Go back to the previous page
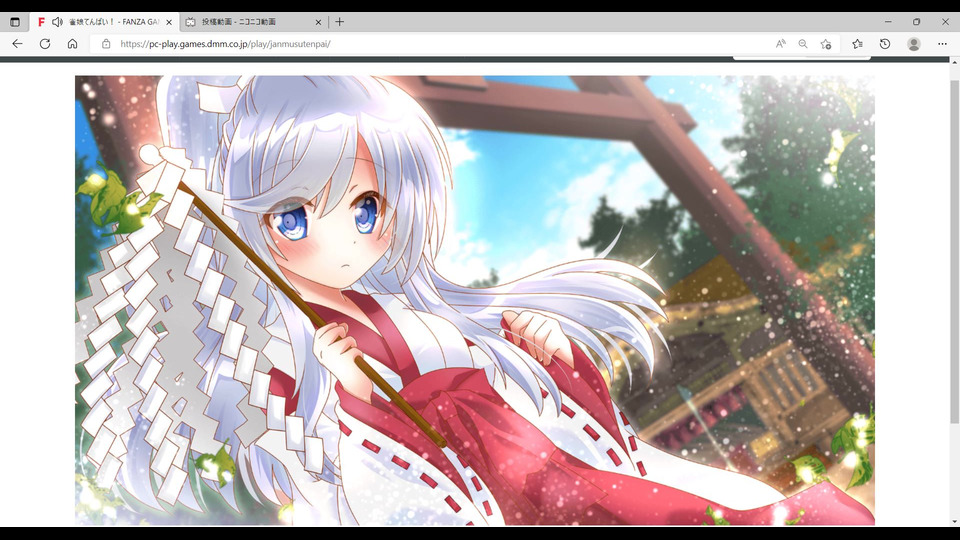 click(17, 44)
